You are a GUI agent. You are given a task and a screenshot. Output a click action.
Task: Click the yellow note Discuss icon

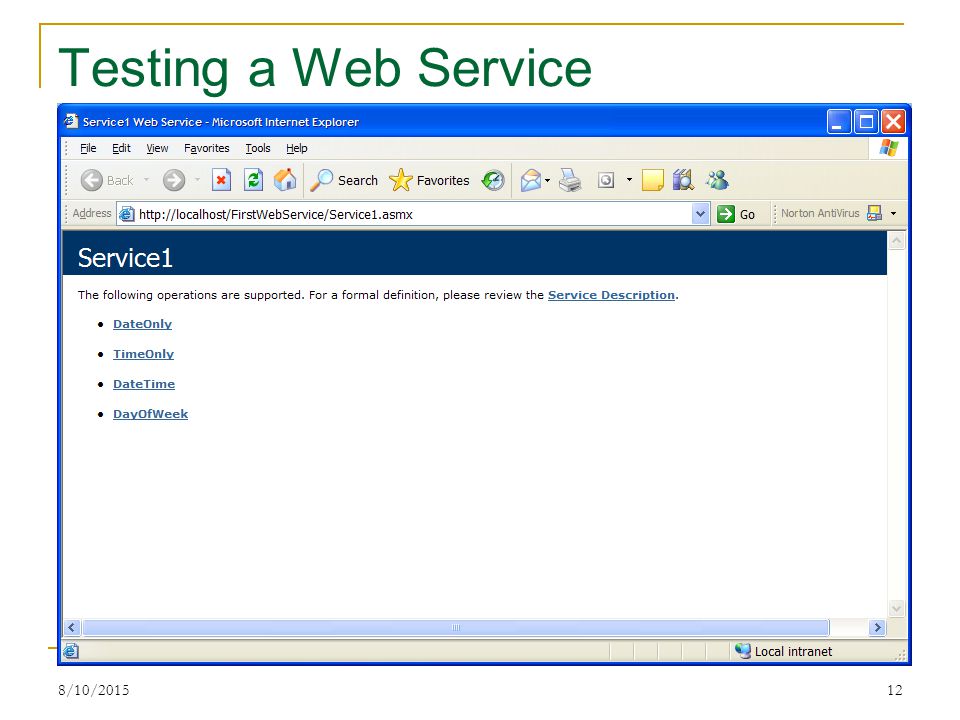point(653,180)
